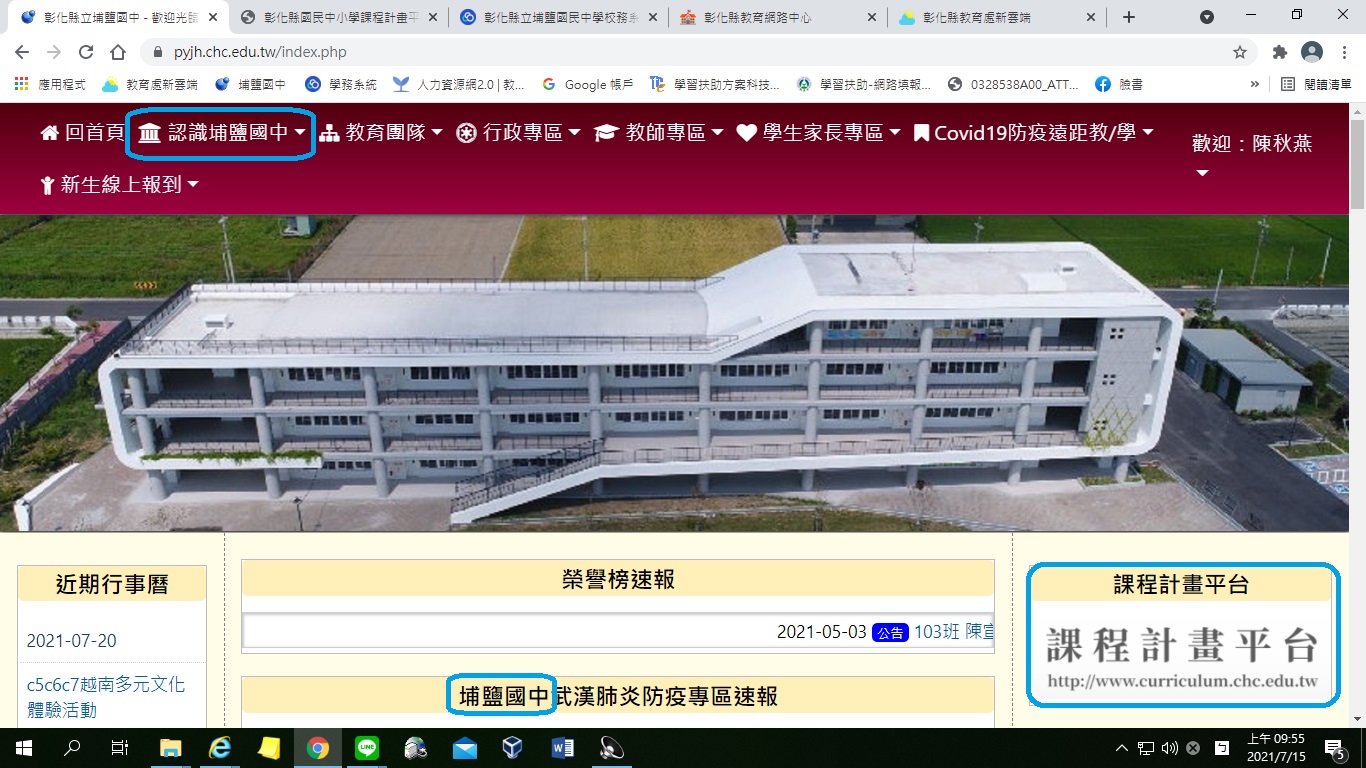The height and width of the screenshot is (768, 1366).
Task: Open the Chrome extensions puzzle icon
Action: 1279,52
